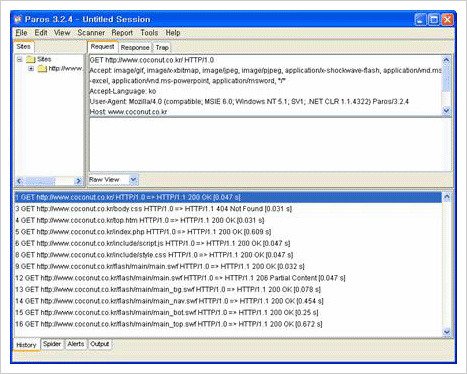Click the Sites root folder icon
The width and height of the screenshot is (467, 374).
pyautogui.click(x=31, y=59)
